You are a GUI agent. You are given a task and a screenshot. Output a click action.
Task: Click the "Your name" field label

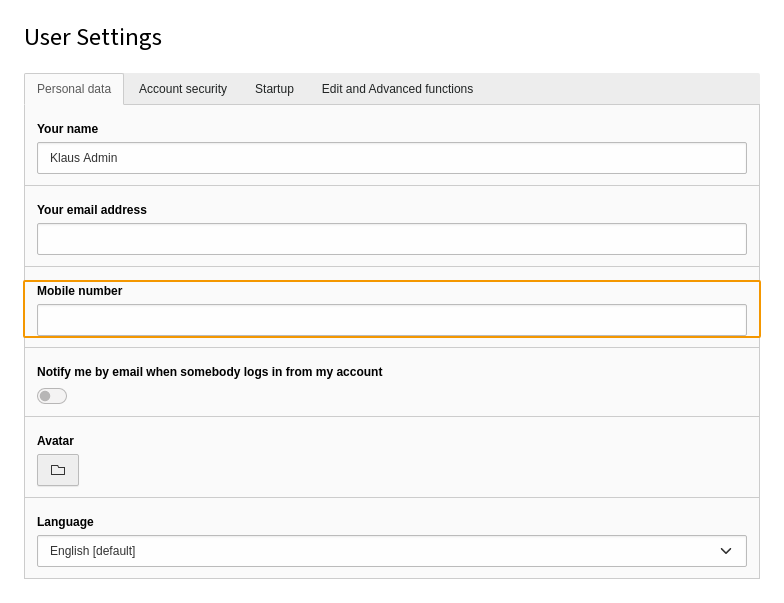67,129
